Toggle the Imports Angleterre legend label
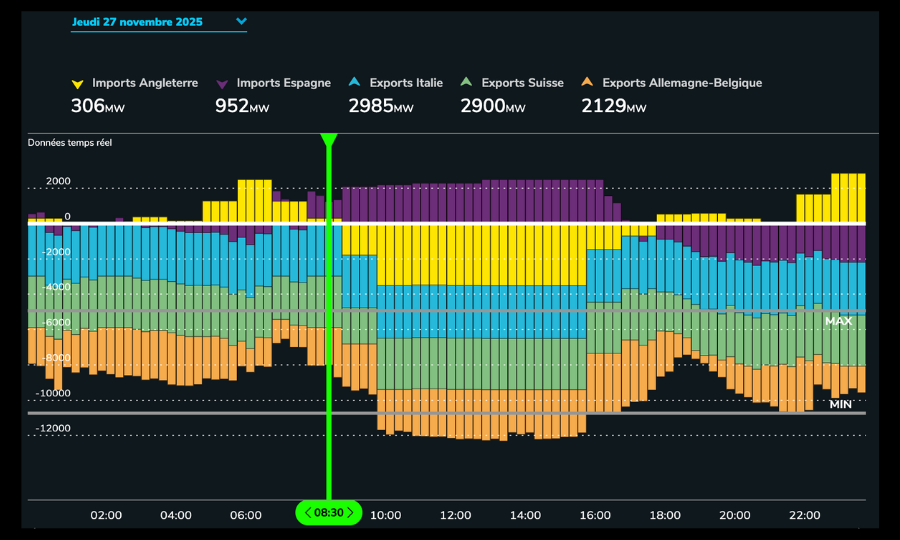900x540 pixels. tap(145, 83)
